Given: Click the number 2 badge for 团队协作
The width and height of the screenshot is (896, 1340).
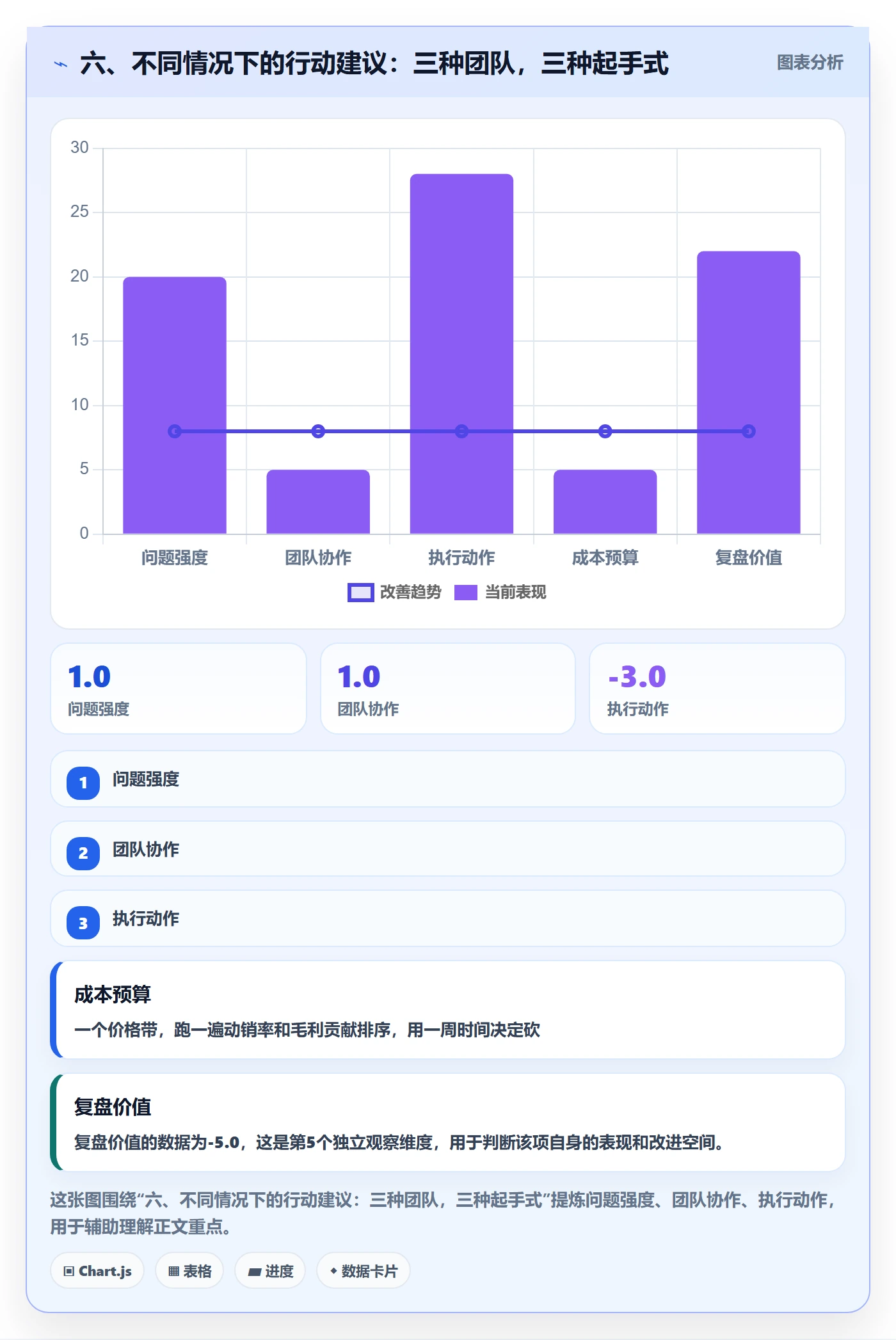Looking at the screenshot, I should point(83,853).
